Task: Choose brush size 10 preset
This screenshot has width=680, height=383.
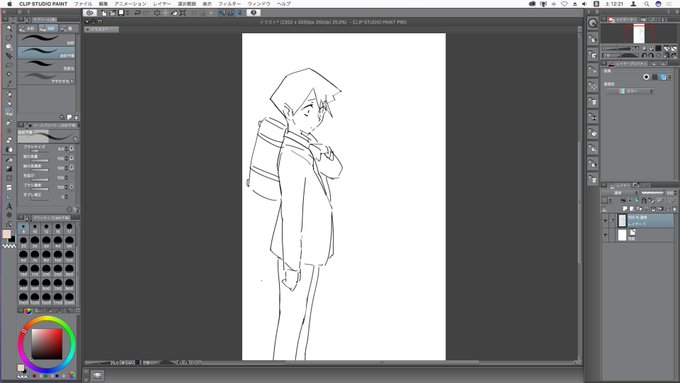Action: 35,229
